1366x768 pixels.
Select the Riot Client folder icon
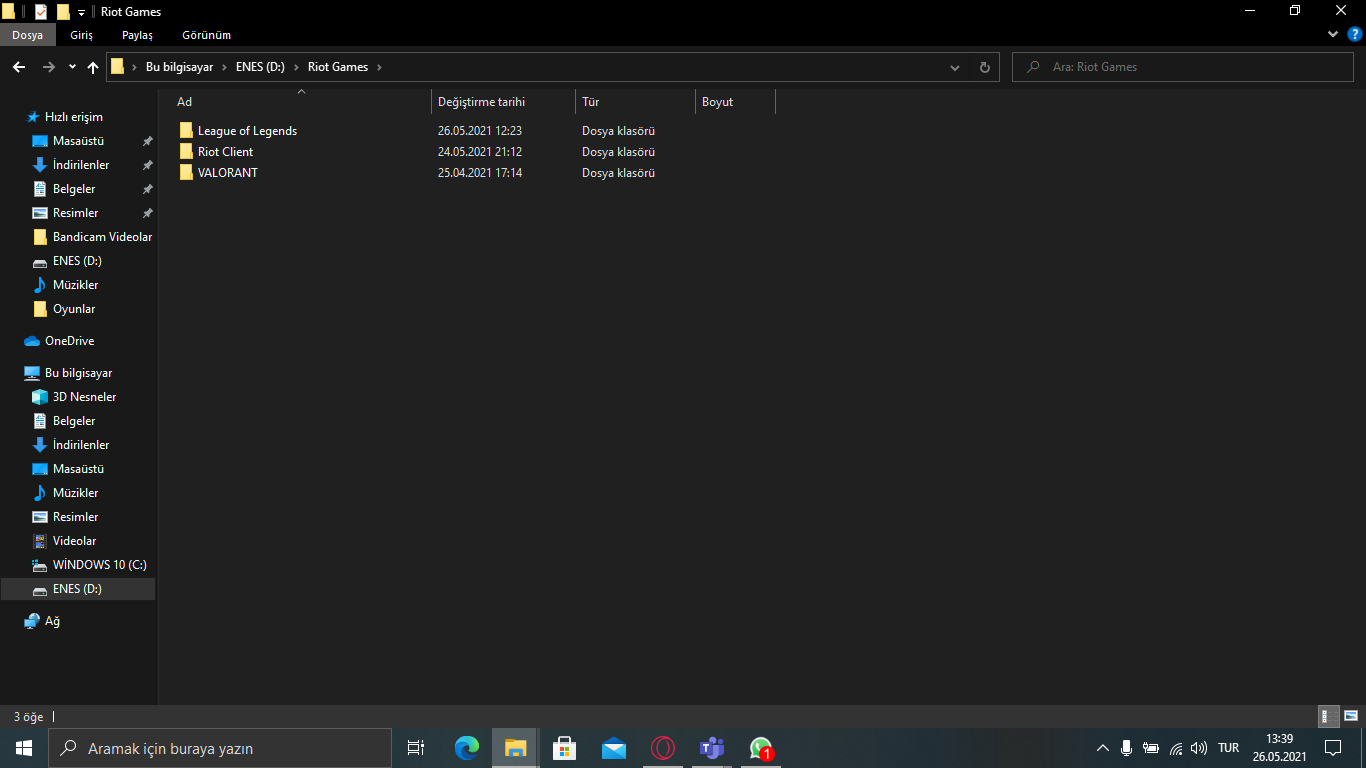click(x=186, y=152)
